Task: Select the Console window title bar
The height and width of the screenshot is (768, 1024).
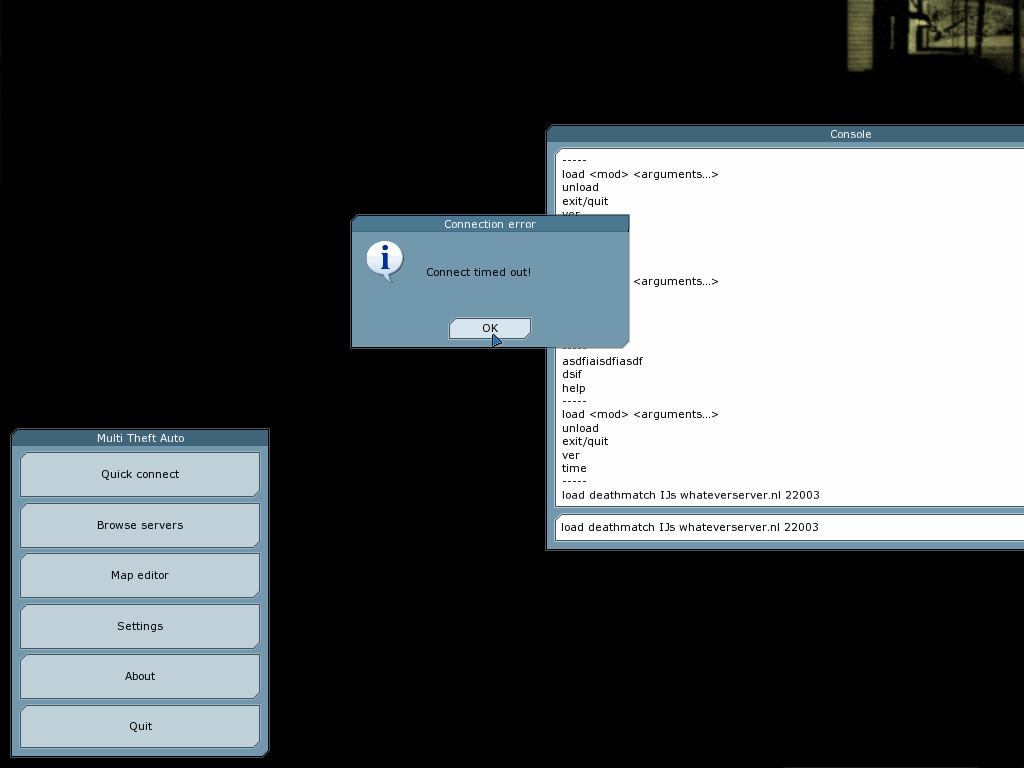Action: click(x=850, y=134)
